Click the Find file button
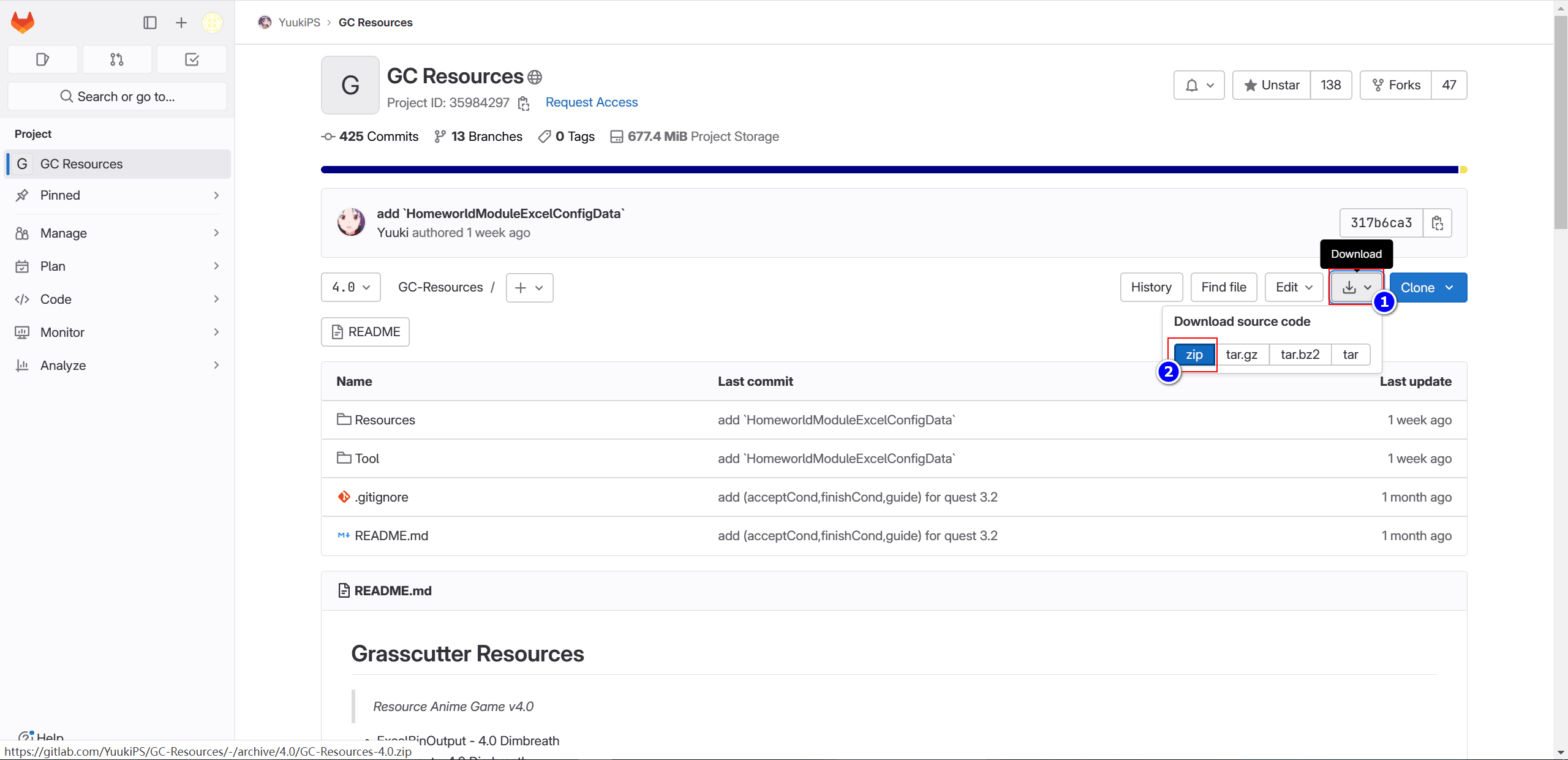This screenshot has height=760, width=1568. pyautogui.click(x=1224, y=287)
